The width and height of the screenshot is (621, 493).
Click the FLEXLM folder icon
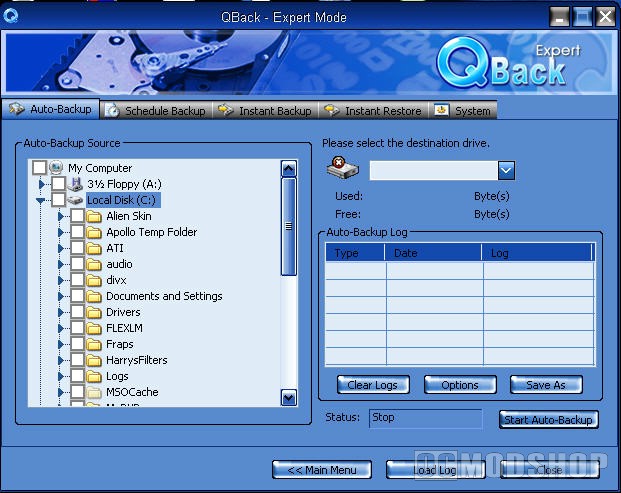click(94, 328)
